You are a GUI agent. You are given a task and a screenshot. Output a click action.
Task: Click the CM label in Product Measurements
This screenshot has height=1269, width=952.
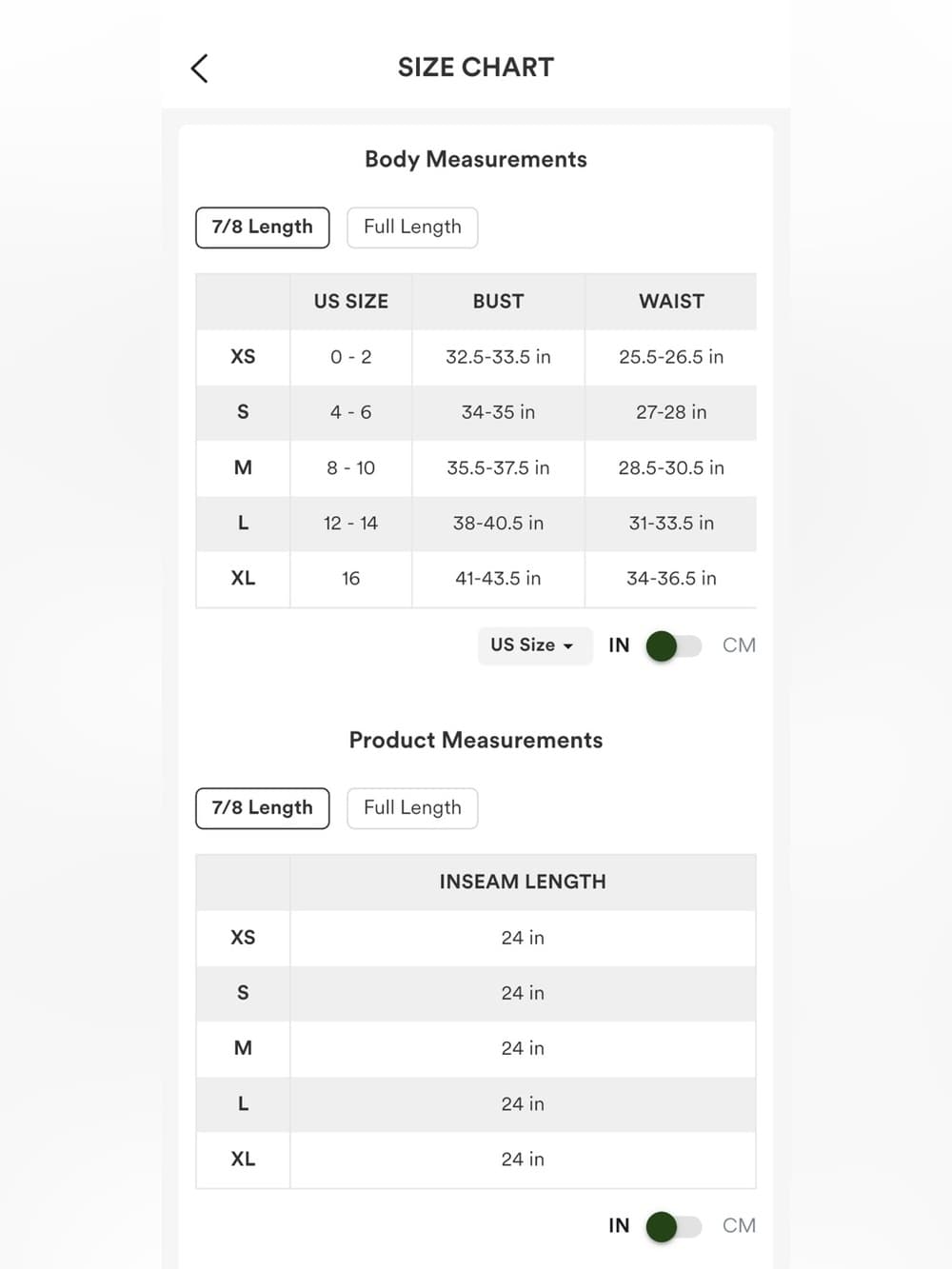coord(739,1226)
